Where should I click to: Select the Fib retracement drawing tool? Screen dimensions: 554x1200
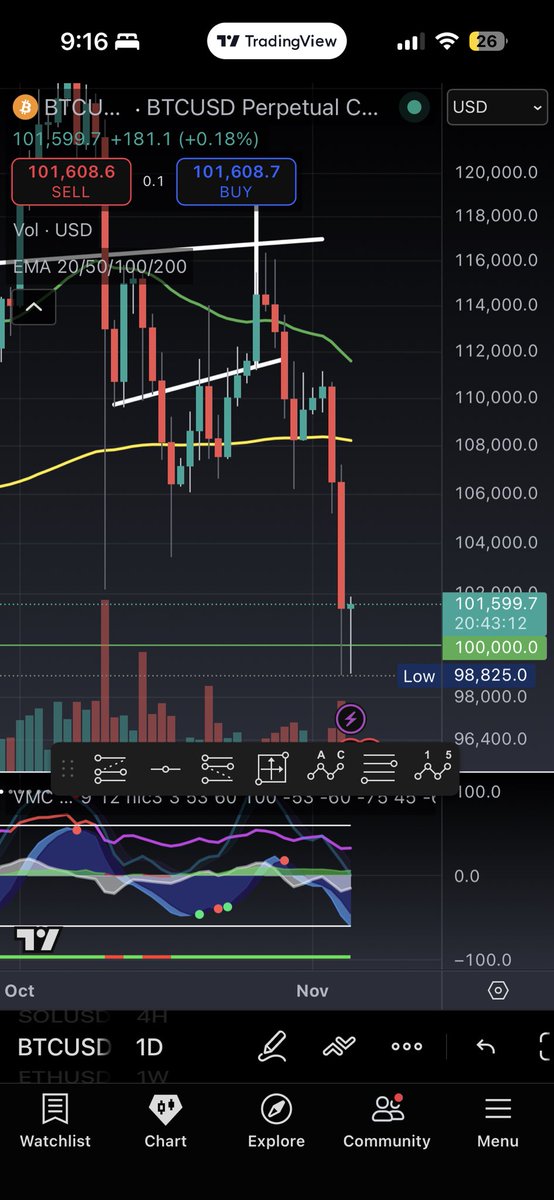pos(111,769)
